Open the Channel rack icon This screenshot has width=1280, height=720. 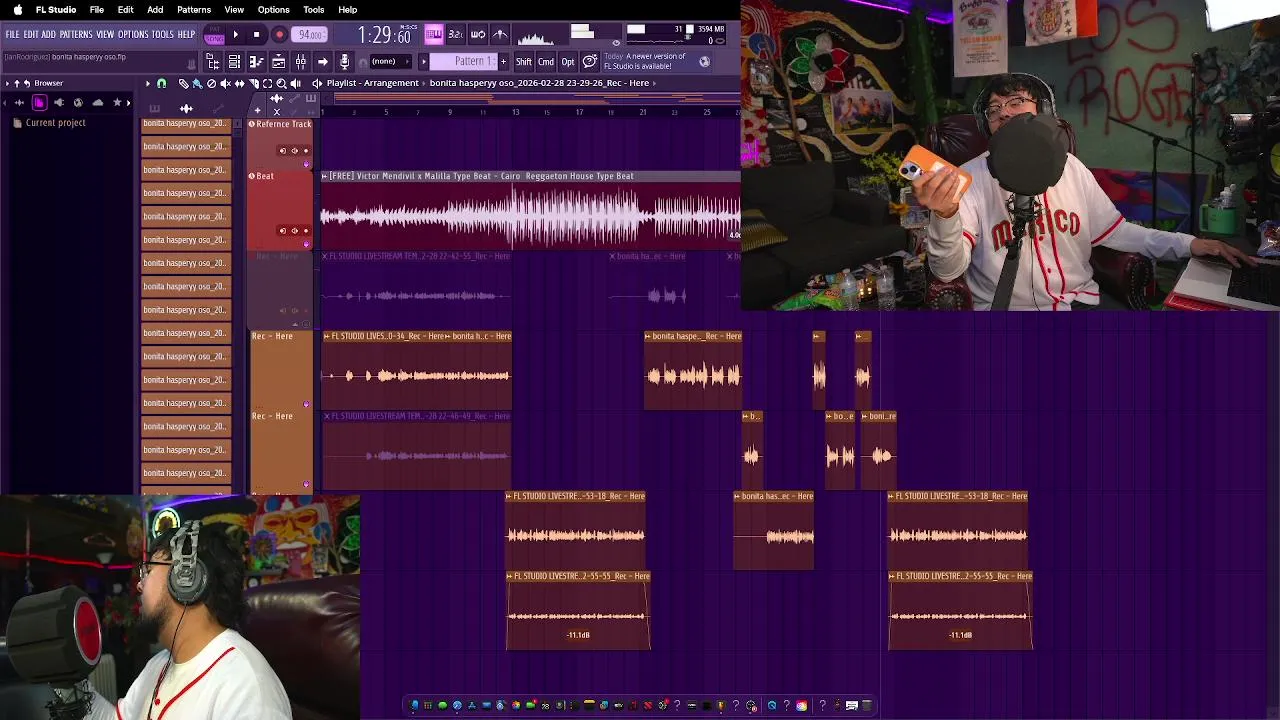234,62
